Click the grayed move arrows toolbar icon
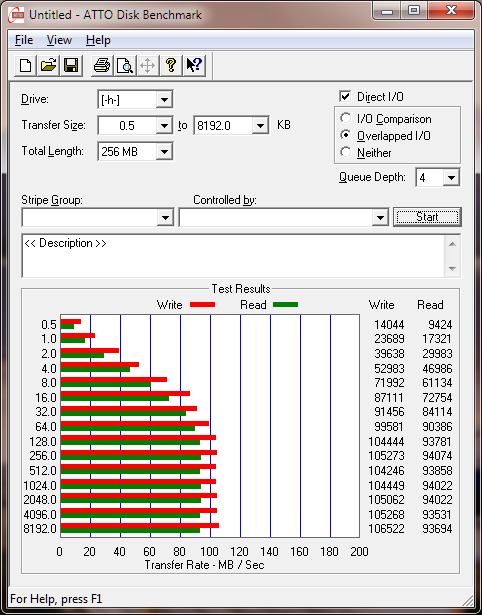Screen dimensions: 482x615 (x=147, y=65)
